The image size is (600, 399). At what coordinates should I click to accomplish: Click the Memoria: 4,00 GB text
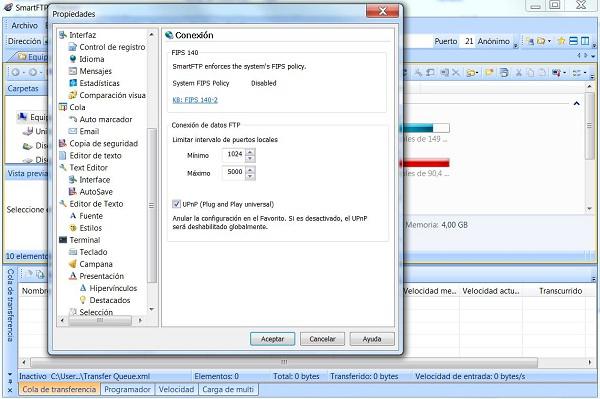437,225
